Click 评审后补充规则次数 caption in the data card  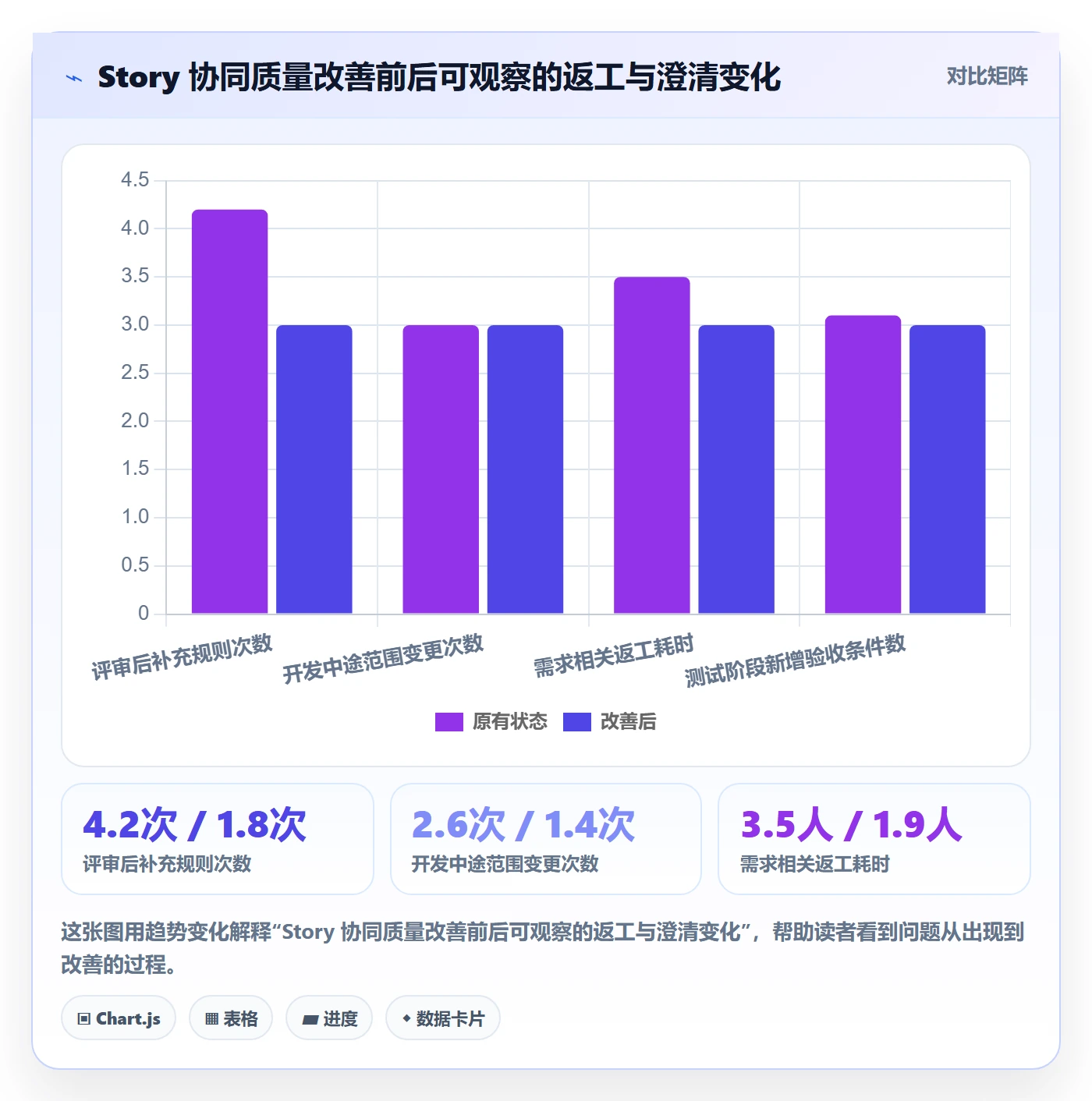pyautogui.click(x=167, y=864)
